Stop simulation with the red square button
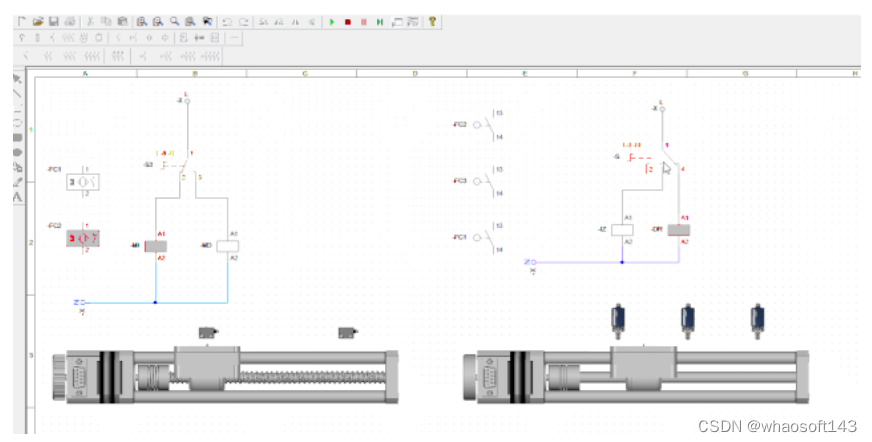Viewport: 872px width, 442px height. pyautogui.click(x=348, y=22)
